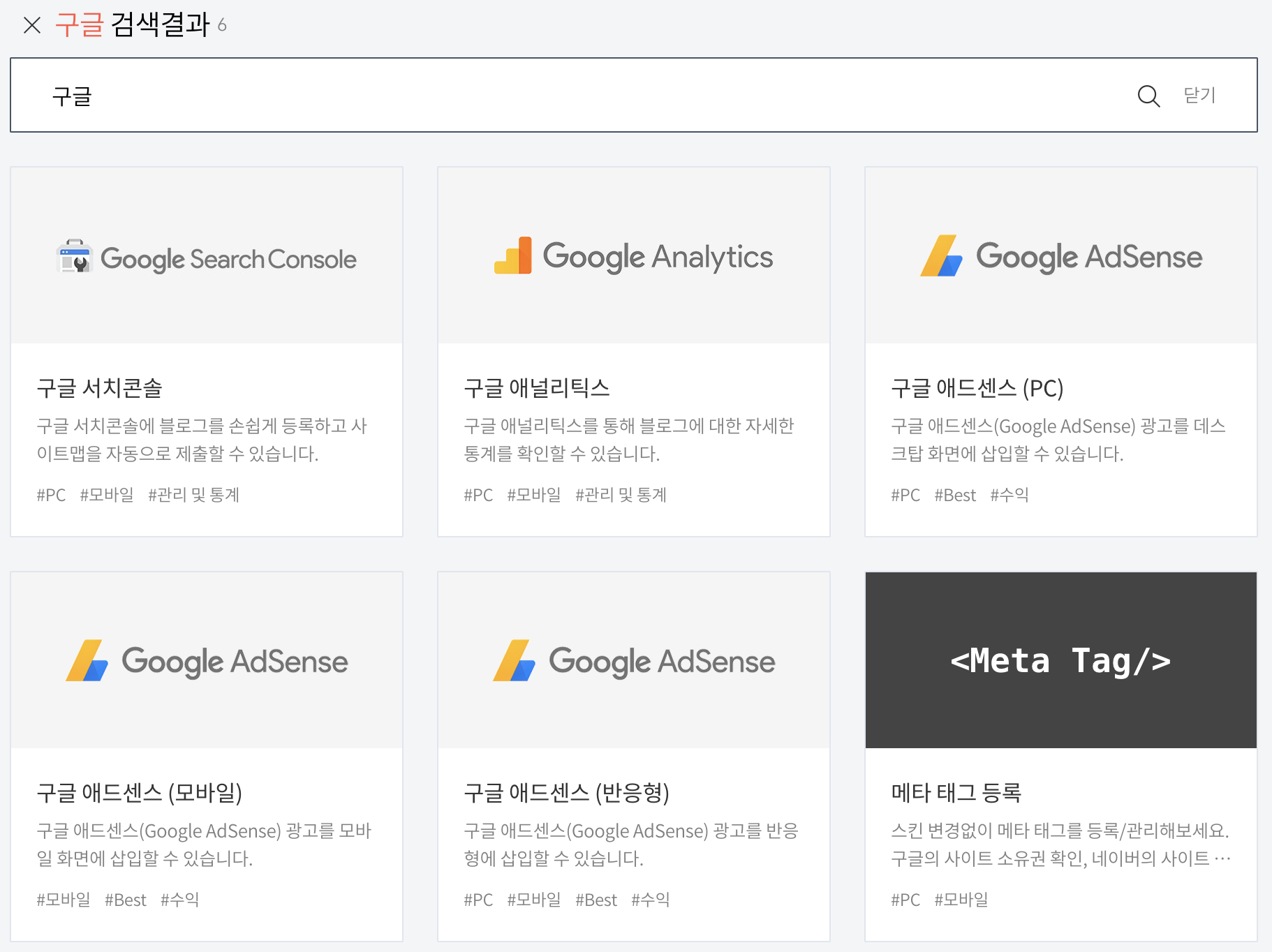Open the Google Analytics thumbnail
The width and height of the screenshot is (1272, 952).
click(634, 255)
